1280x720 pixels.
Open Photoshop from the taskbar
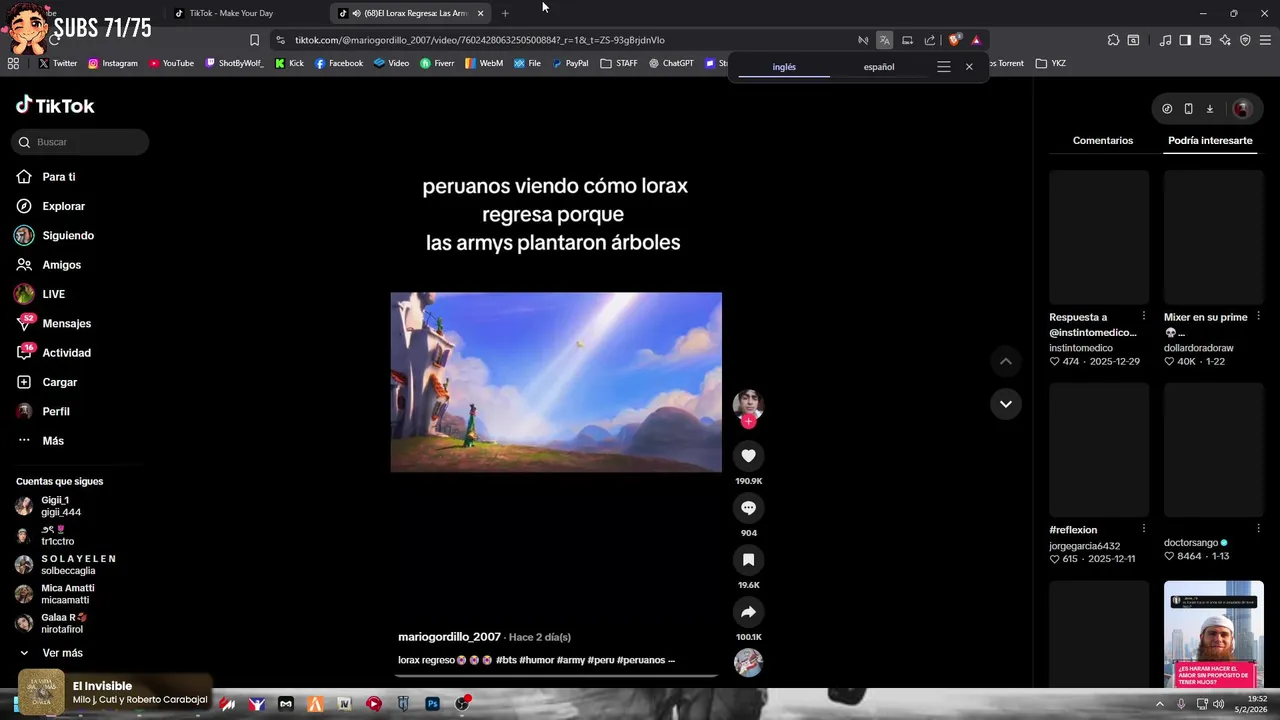[432, 704]
